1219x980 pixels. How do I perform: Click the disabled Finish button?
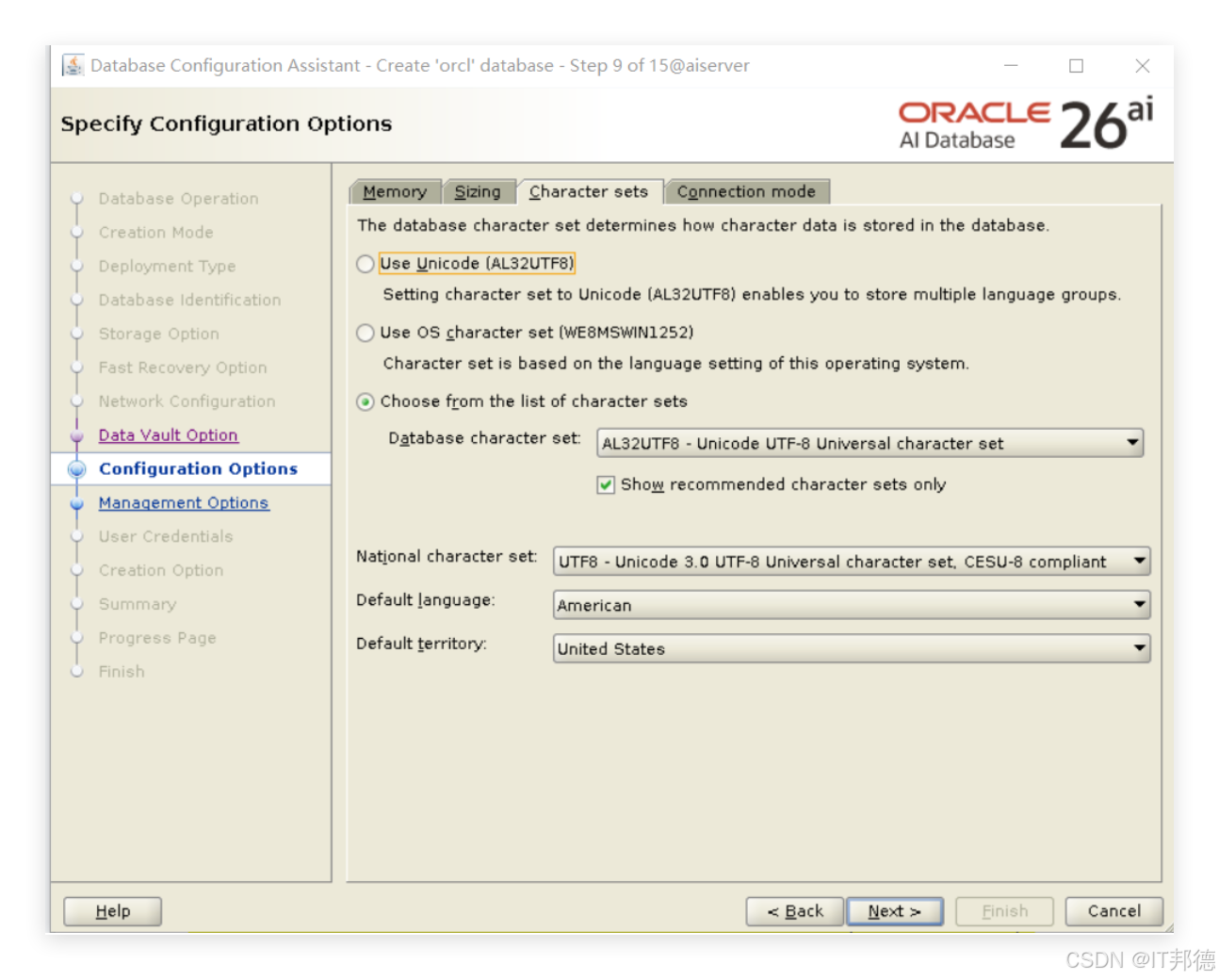[1005, 911]
